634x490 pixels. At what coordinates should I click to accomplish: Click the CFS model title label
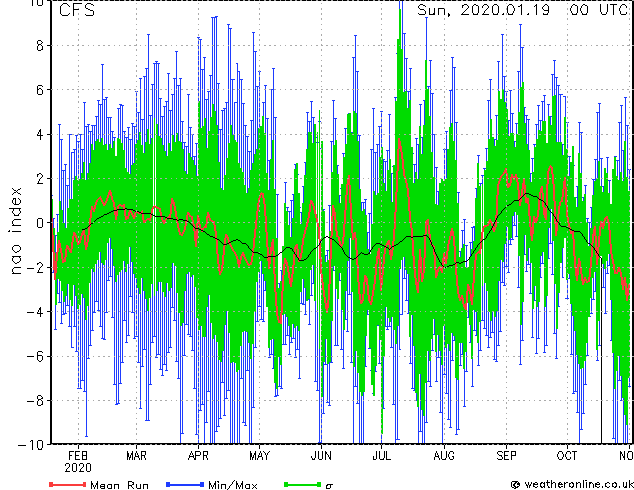coord(77,10)
